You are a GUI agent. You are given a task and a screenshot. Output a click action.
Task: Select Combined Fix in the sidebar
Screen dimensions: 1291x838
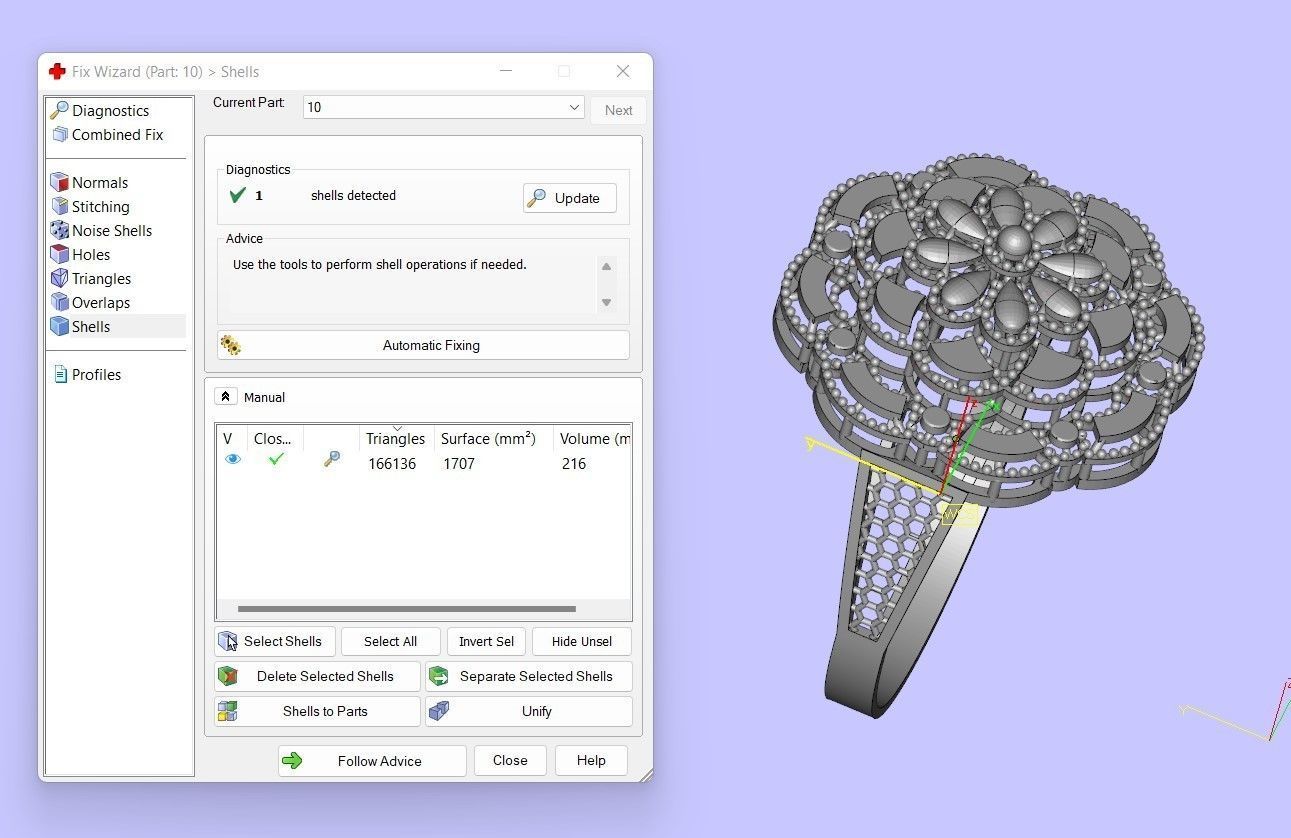117,135
